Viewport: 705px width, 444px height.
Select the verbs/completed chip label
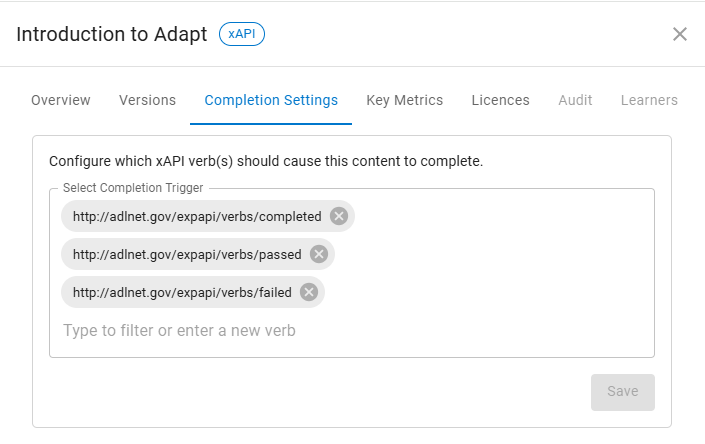(x=197, y=216)
